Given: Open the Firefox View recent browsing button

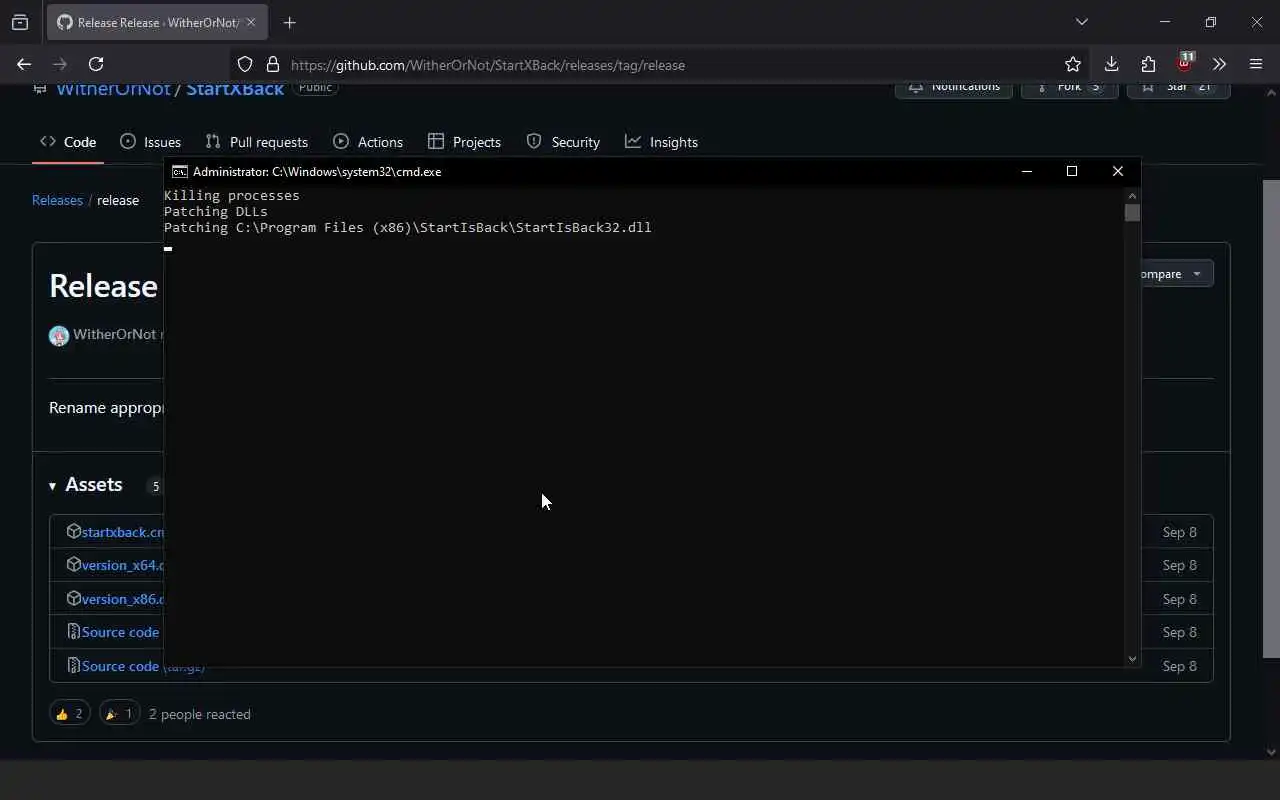Looking at the screenshot, I should coord(20,22).
